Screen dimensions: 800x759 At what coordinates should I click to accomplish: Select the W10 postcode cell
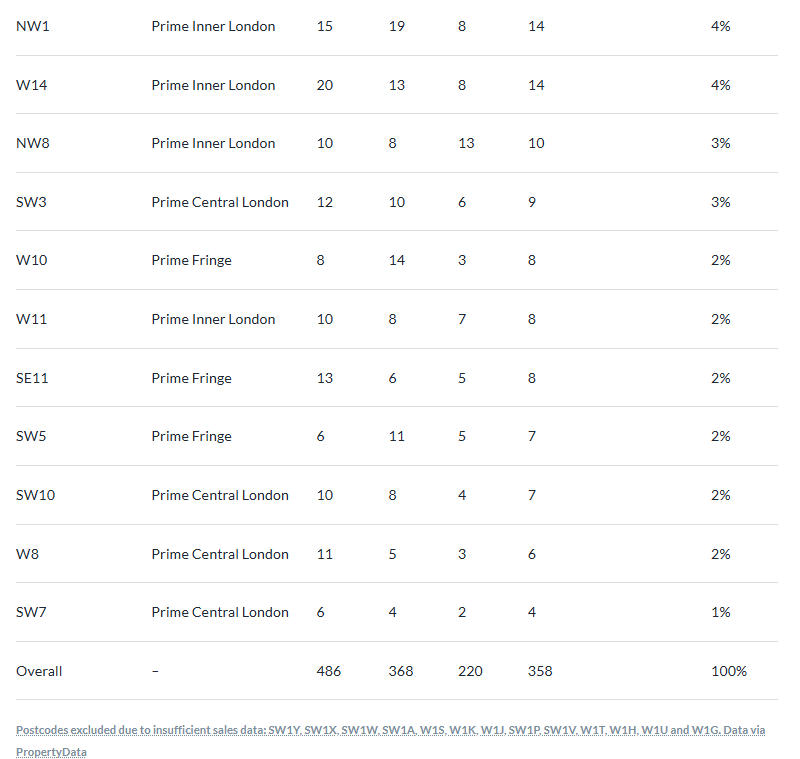(32, 260)
